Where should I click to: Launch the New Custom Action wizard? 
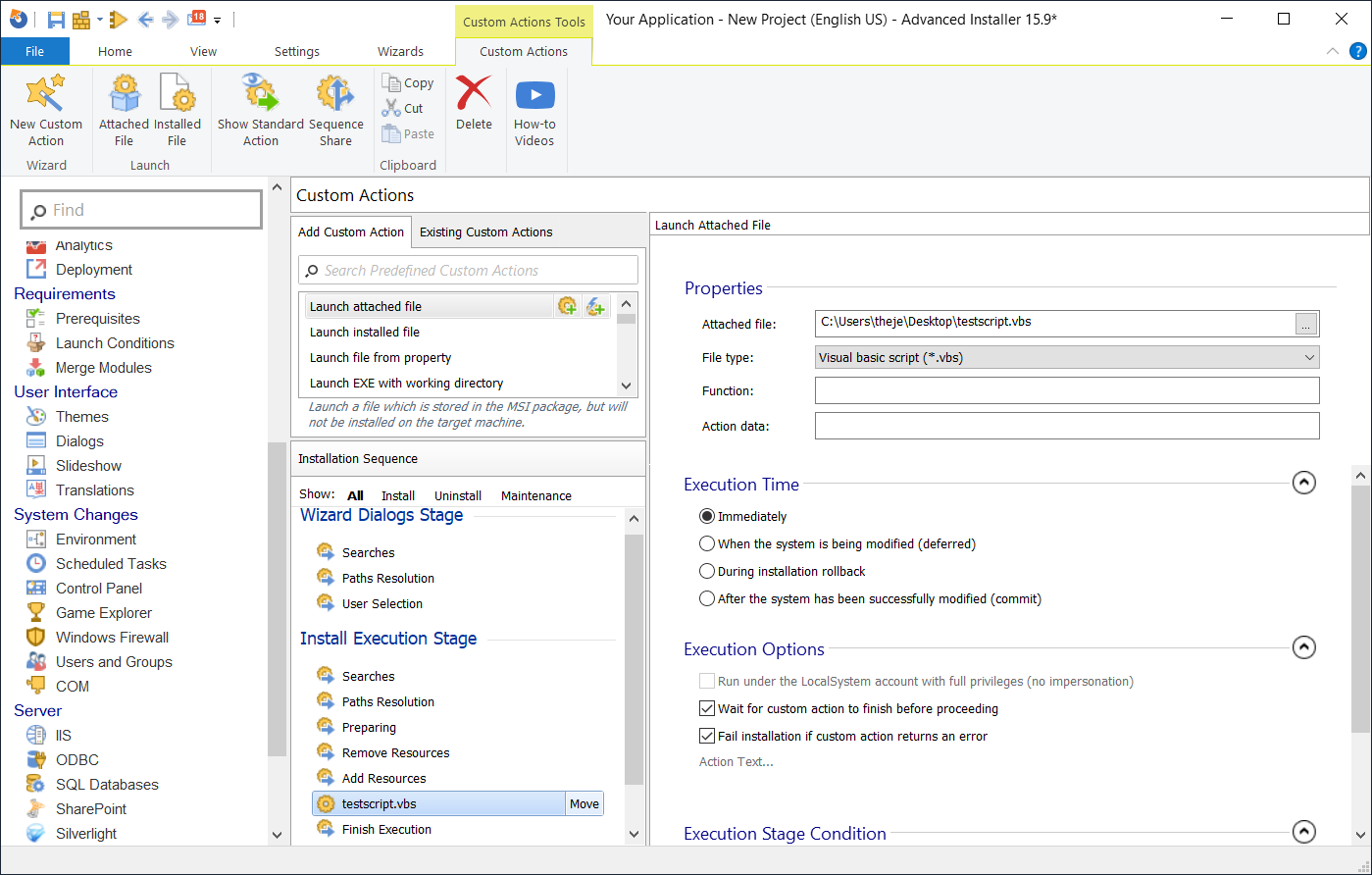tap(45, 111)
